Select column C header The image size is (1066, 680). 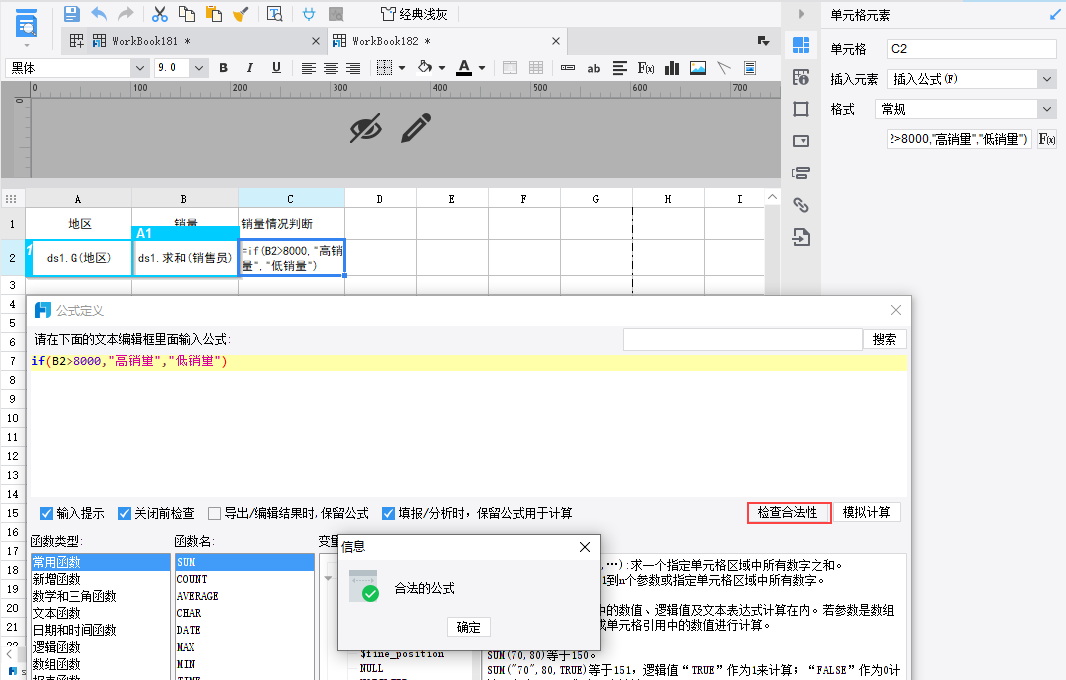(x=291, y=199)
